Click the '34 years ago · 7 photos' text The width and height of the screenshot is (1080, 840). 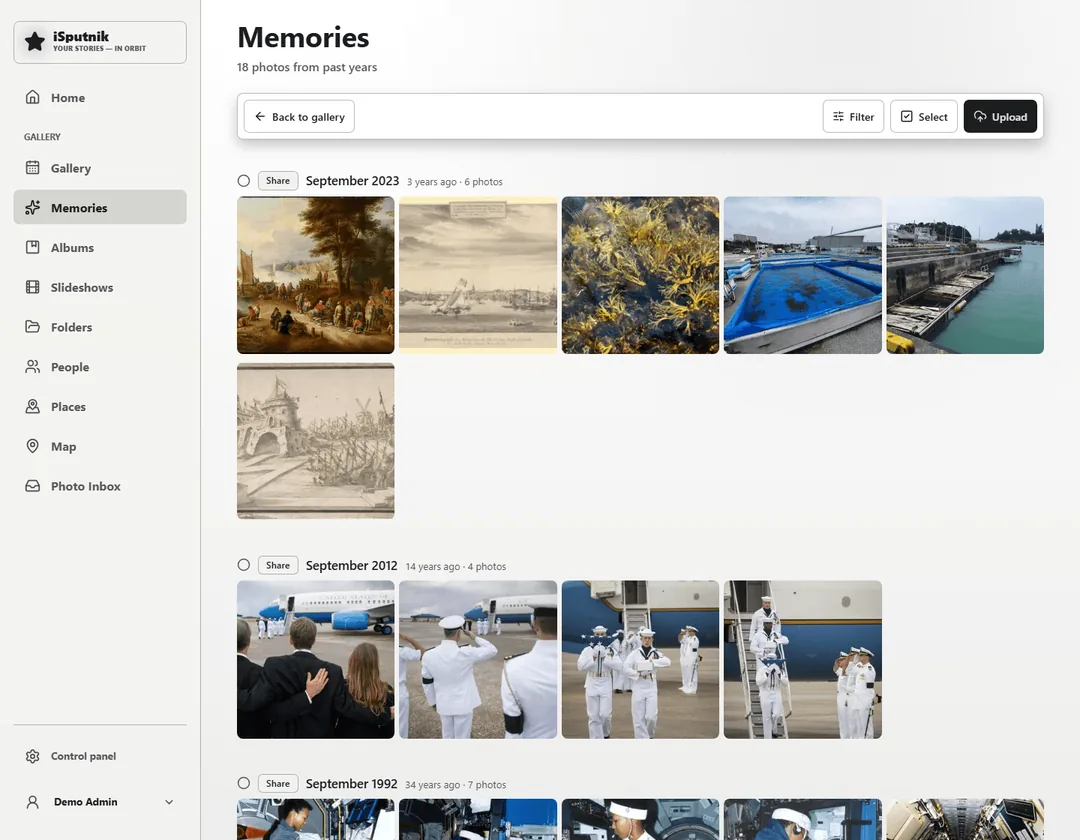tap(455, 784)
